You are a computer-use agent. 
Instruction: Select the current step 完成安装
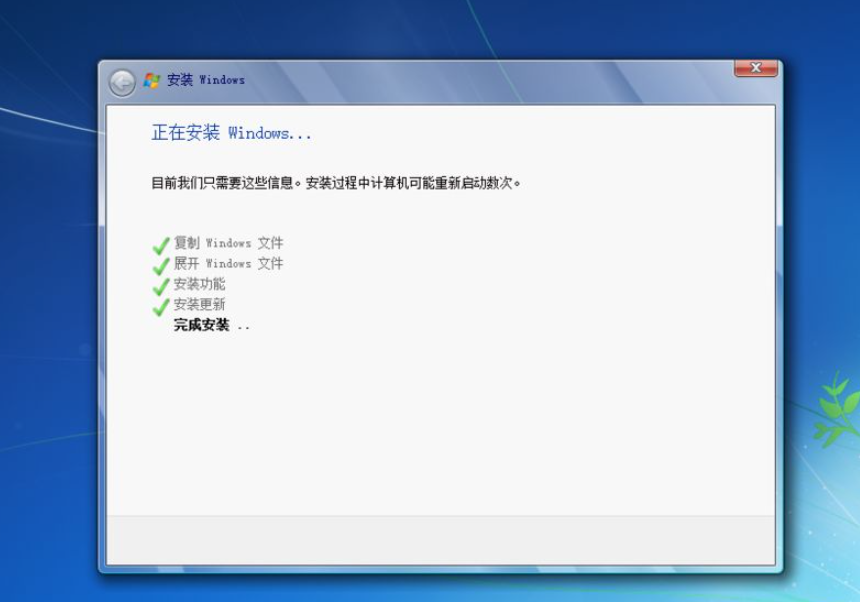click(x=201, y=325)
